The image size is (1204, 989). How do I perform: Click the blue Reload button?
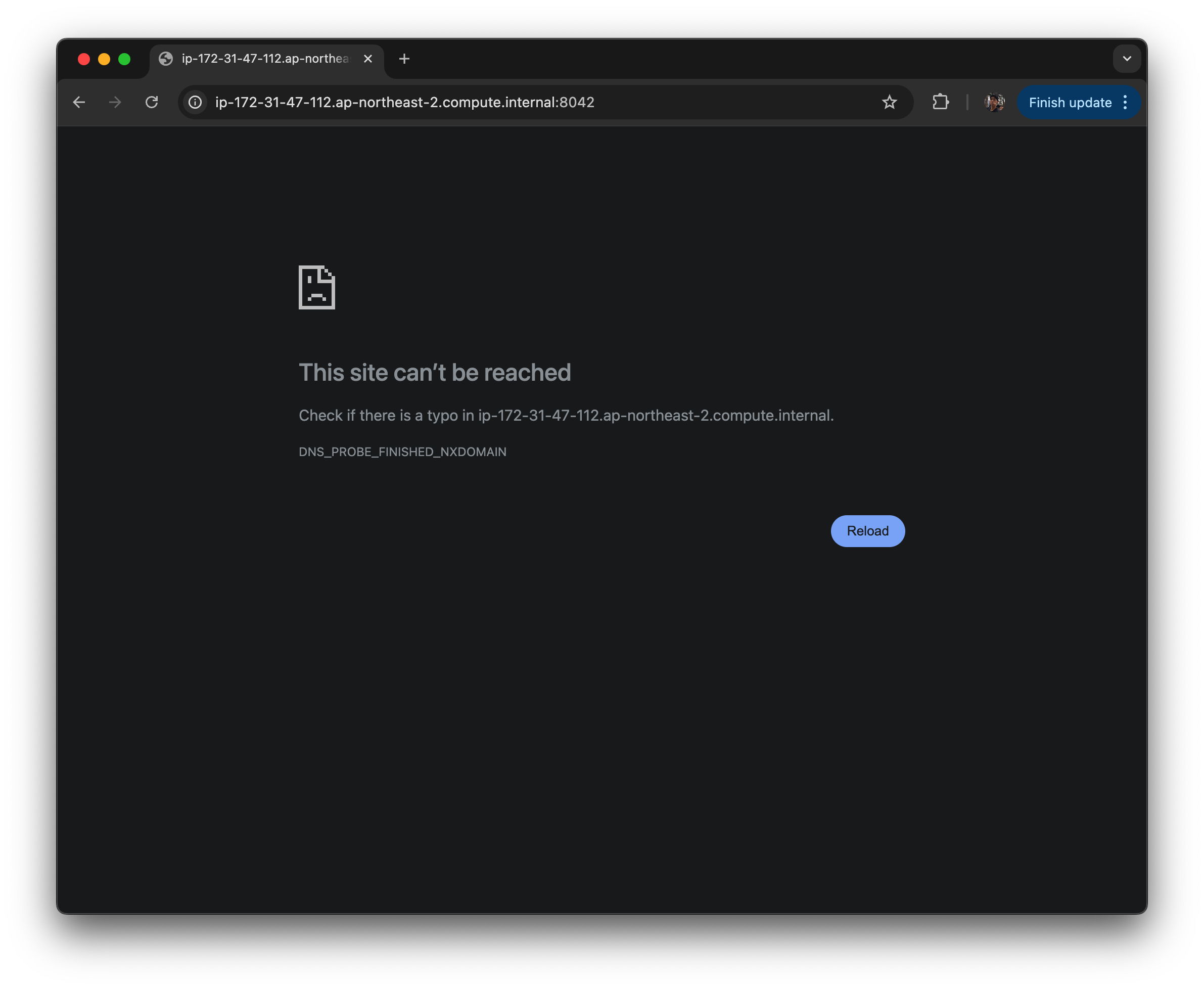click(867, 531)
